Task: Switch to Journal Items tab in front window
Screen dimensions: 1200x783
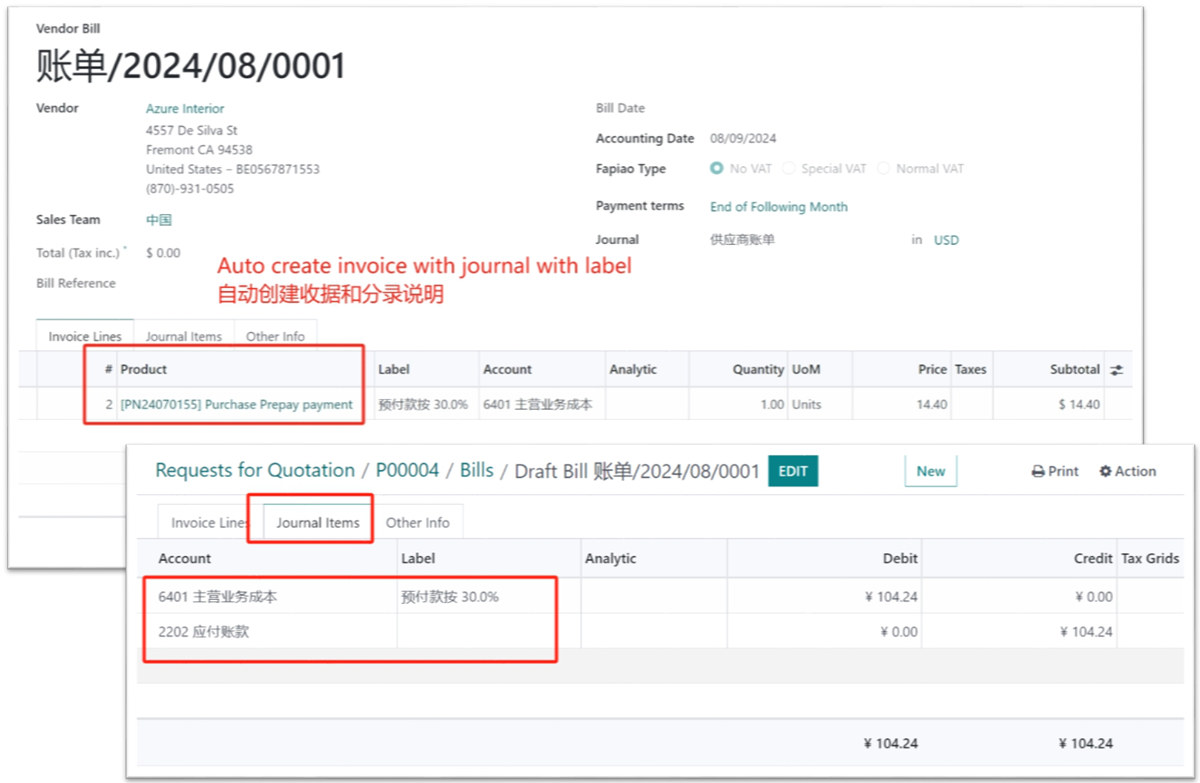Action: click(318, 523)
